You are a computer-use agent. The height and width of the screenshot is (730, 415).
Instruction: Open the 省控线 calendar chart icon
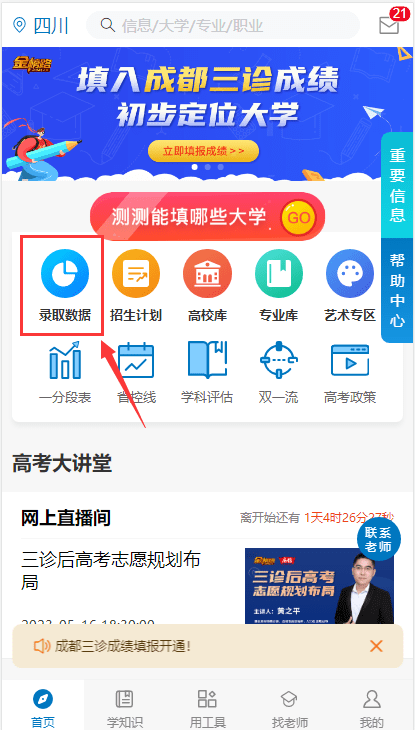pyautogui.click(x=136, y=360)
